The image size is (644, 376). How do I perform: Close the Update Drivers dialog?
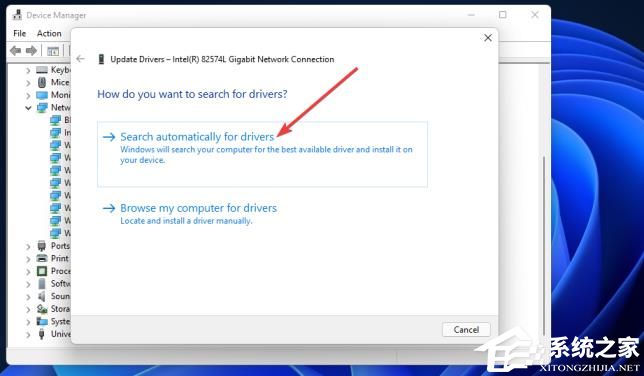488,38
